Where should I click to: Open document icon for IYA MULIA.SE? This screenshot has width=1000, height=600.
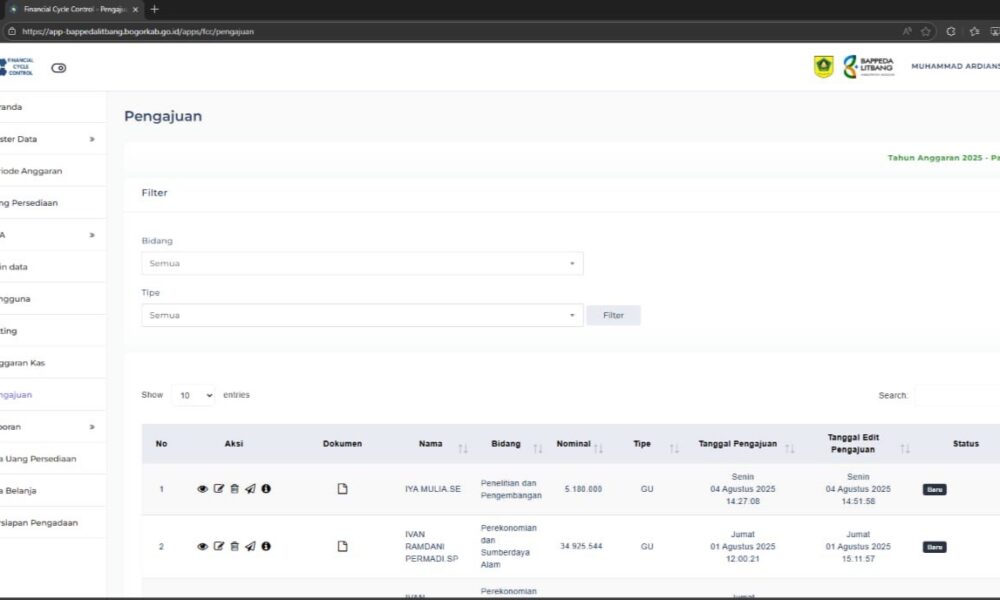(x=342, y=489)
